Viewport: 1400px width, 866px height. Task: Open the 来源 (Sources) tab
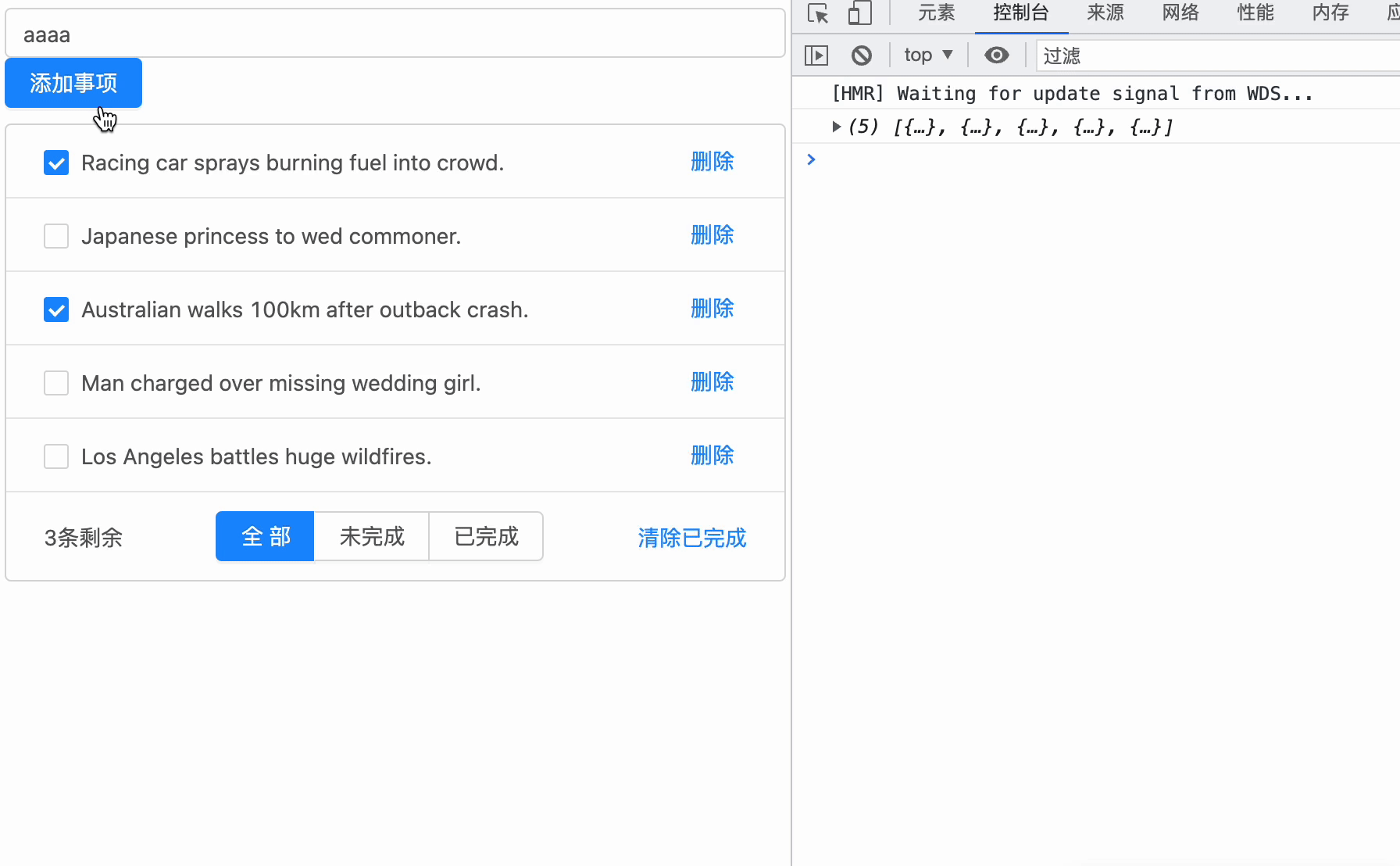(1105, 13)
